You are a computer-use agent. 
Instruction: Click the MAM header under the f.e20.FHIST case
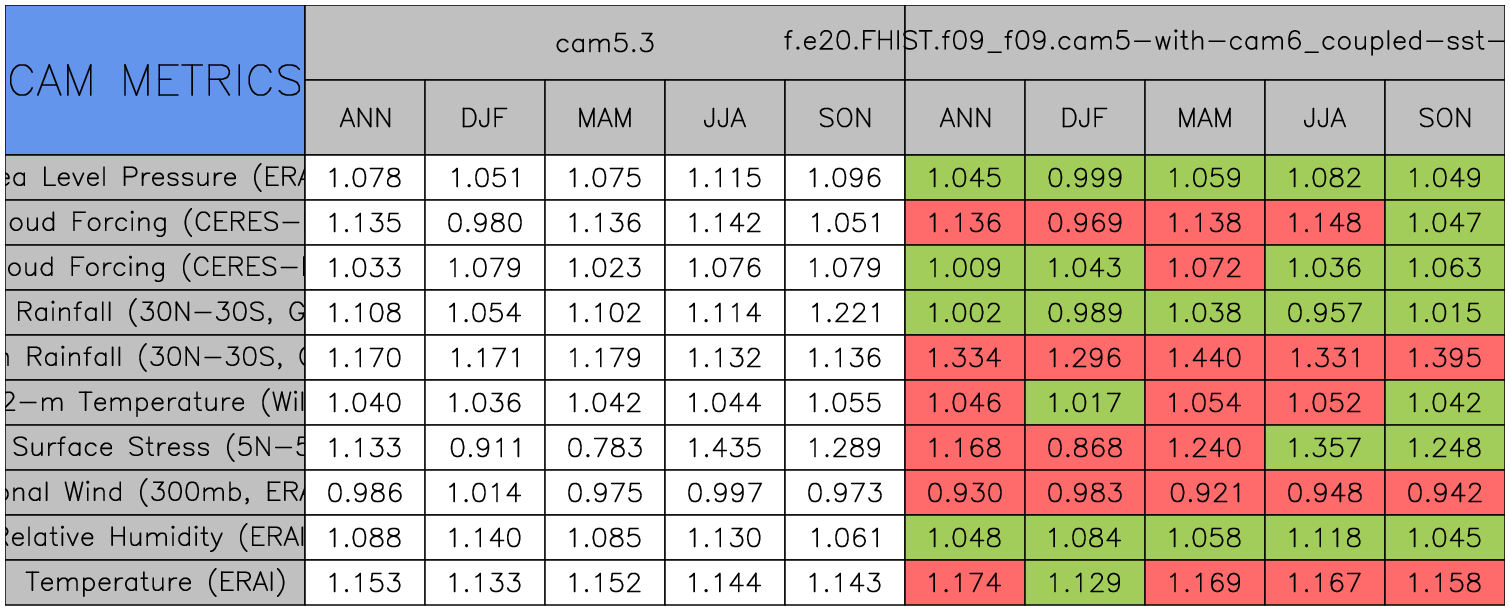[x=1205, y=118]
